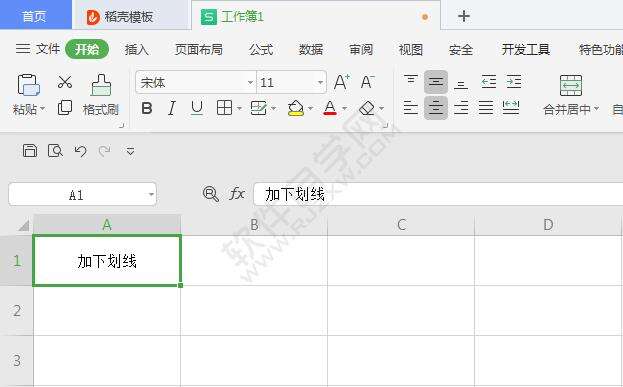Click the fx insert function button
This screenshot has height=387, width=623.
click(x=237, y=194)
